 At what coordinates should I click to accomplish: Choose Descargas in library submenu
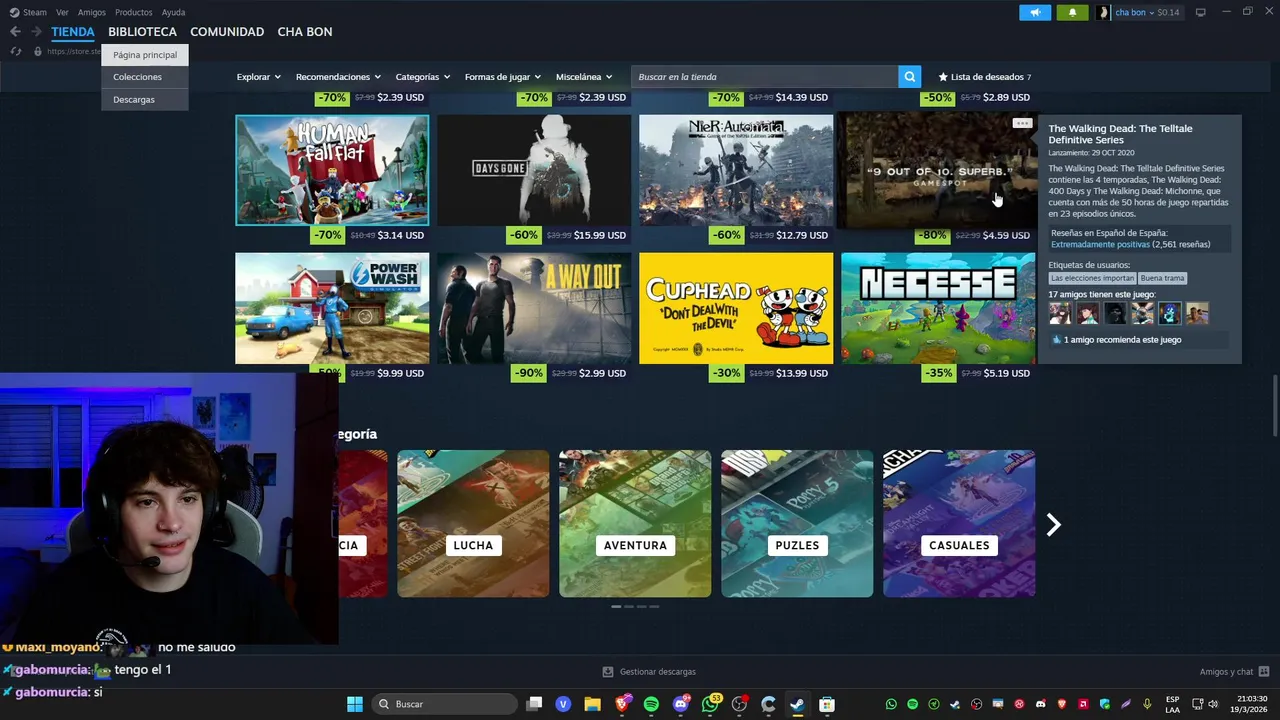[145, 99]
